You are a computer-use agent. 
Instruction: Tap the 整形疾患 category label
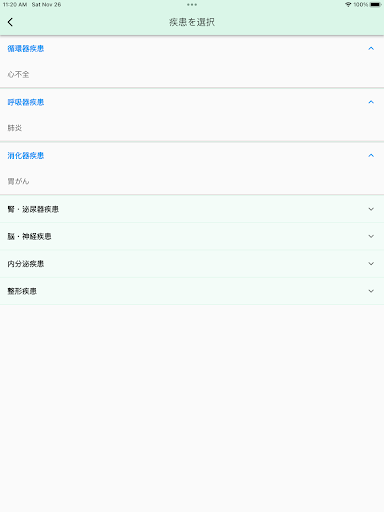coord(22,291)
